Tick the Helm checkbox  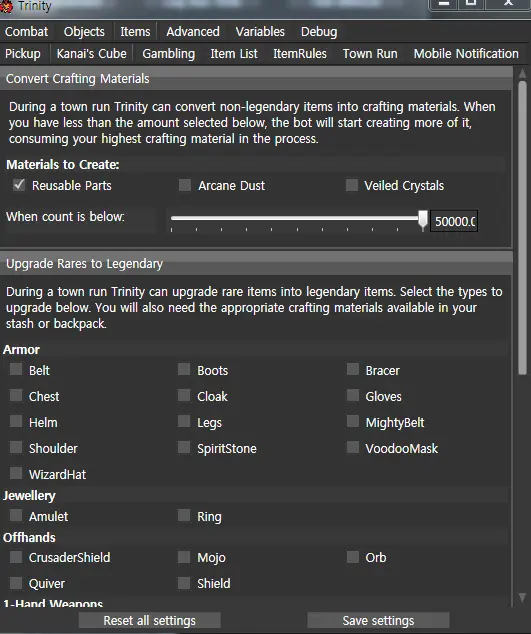tap(16, 421)
